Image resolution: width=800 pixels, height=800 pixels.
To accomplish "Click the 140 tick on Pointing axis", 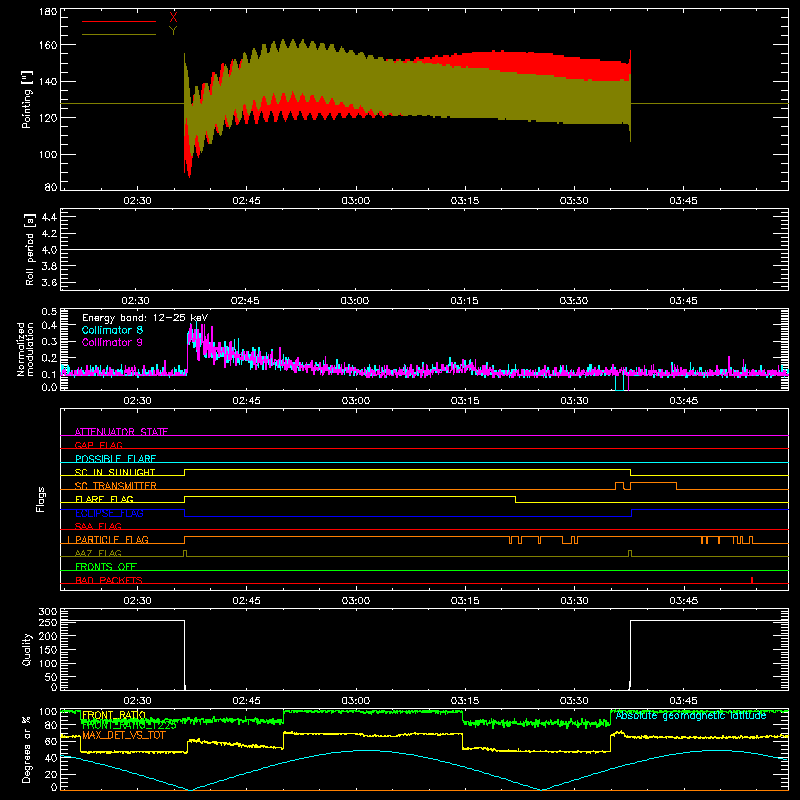I will click(48, 81).
